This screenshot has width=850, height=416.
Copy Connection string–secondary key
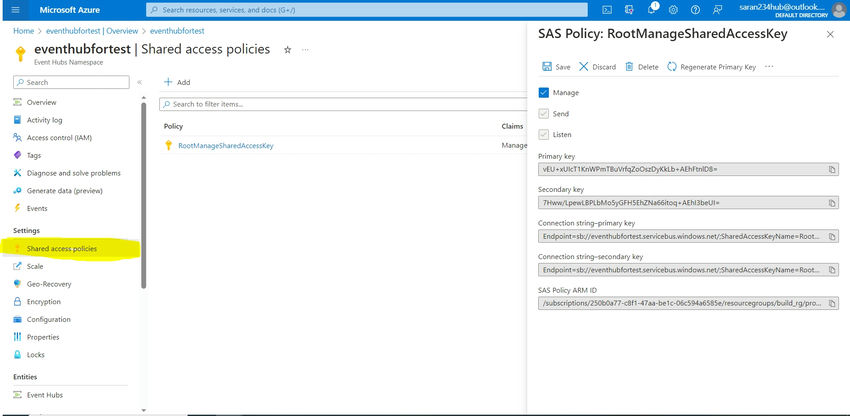pyautogui.click(x=832, y=270)
